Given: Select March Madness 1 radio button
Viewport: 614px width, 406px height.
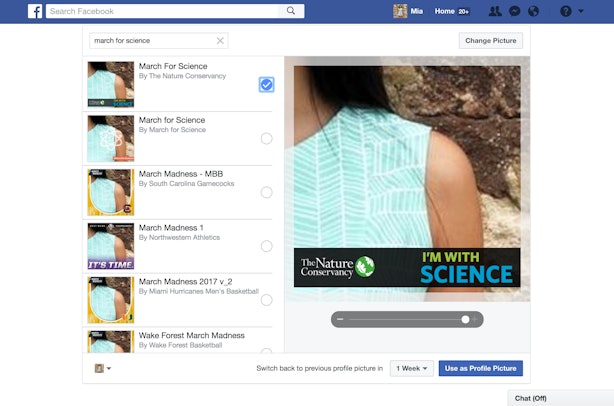Looking at the screenshot, I should tap(266, 246).
